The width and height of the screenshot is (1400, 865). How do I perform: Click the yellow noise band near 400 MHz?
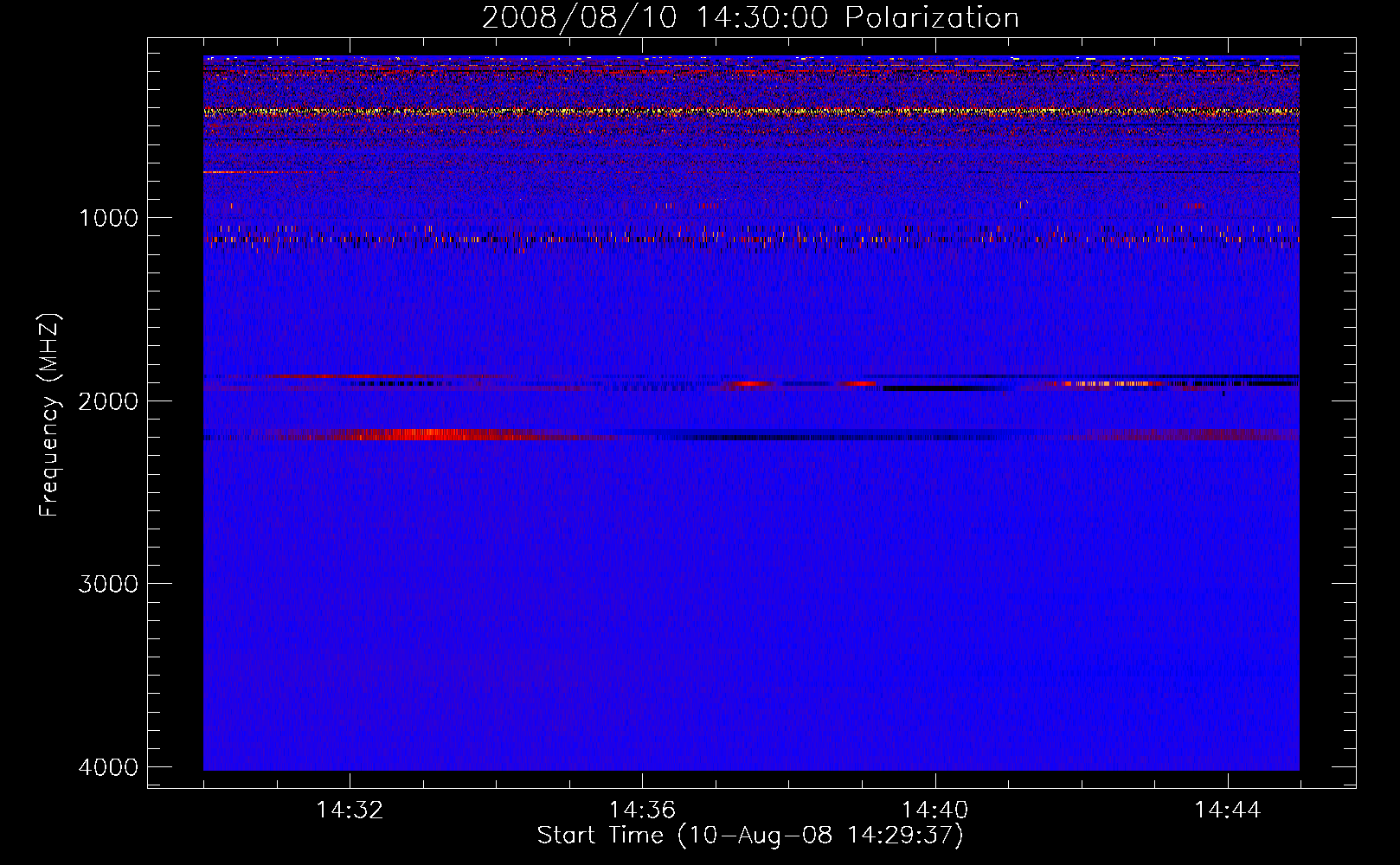751,112
